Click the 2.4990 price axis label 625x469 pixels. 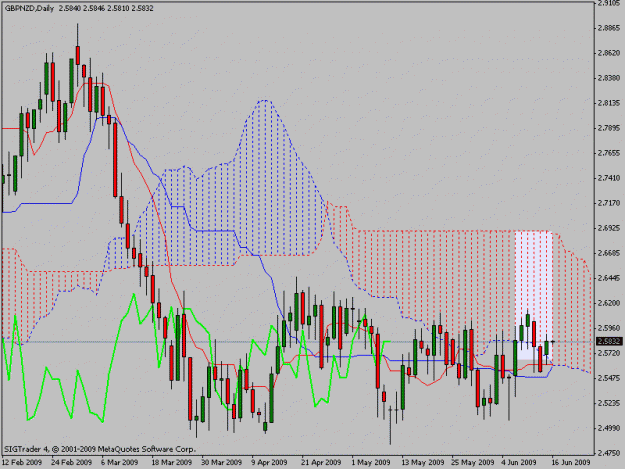pyautogui.click(x=609, y=428)
